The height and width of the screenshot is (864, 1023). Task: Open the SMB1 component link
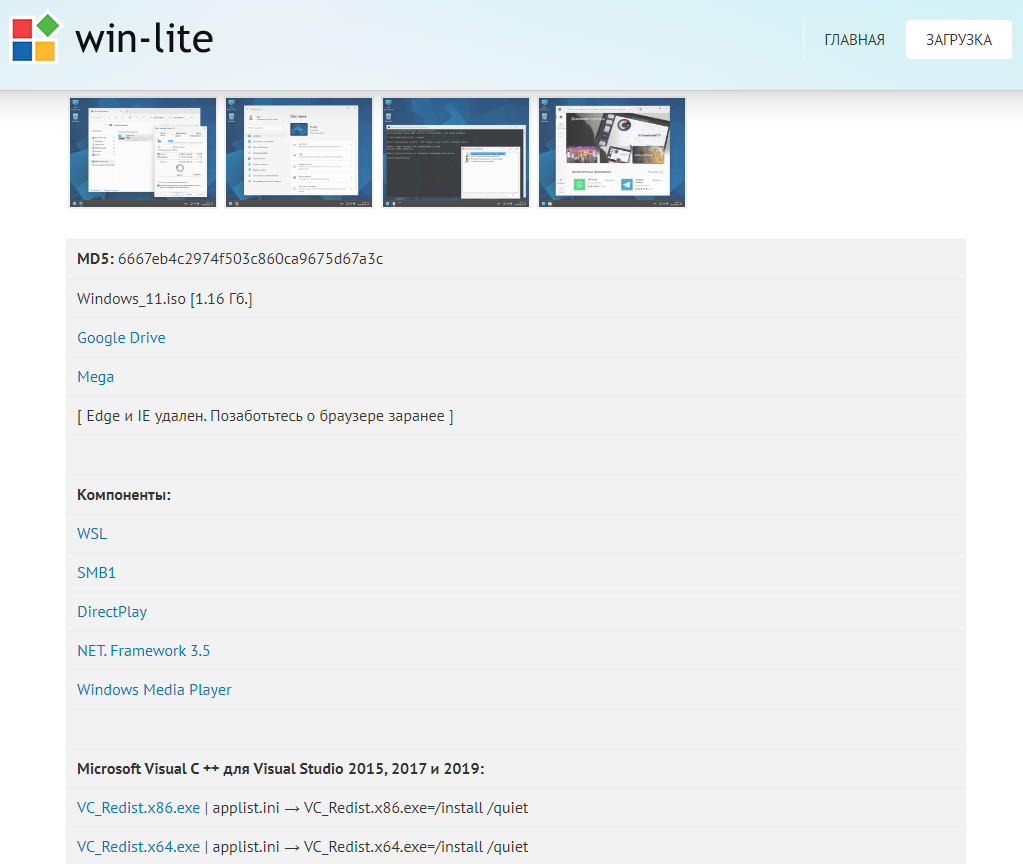click(x=97, y=572)
